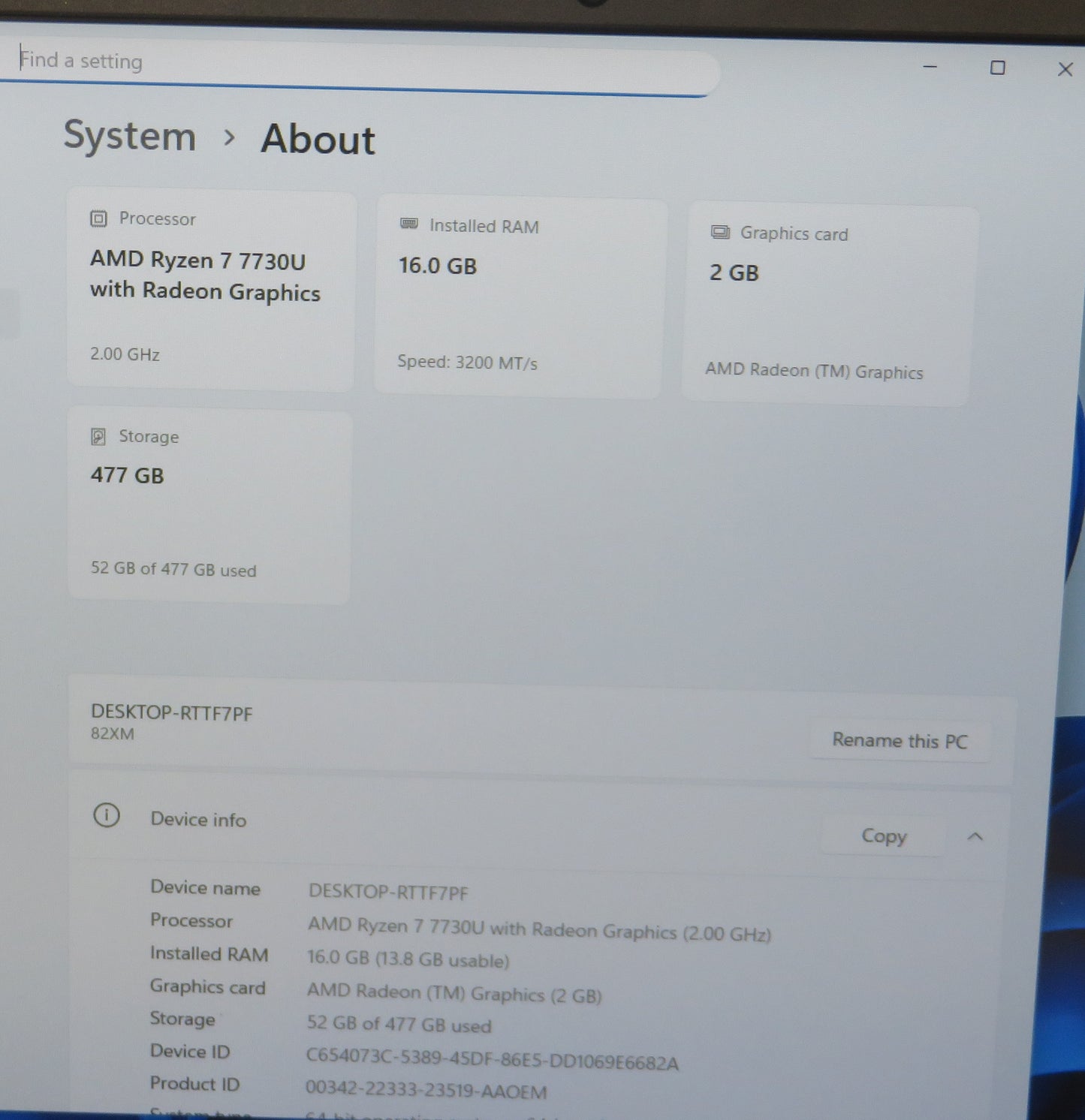The width and height of the screenshot is (1085, 1120).
Task: Open the Processor AMD Ryzen 7 card
Action: [211, 290]
